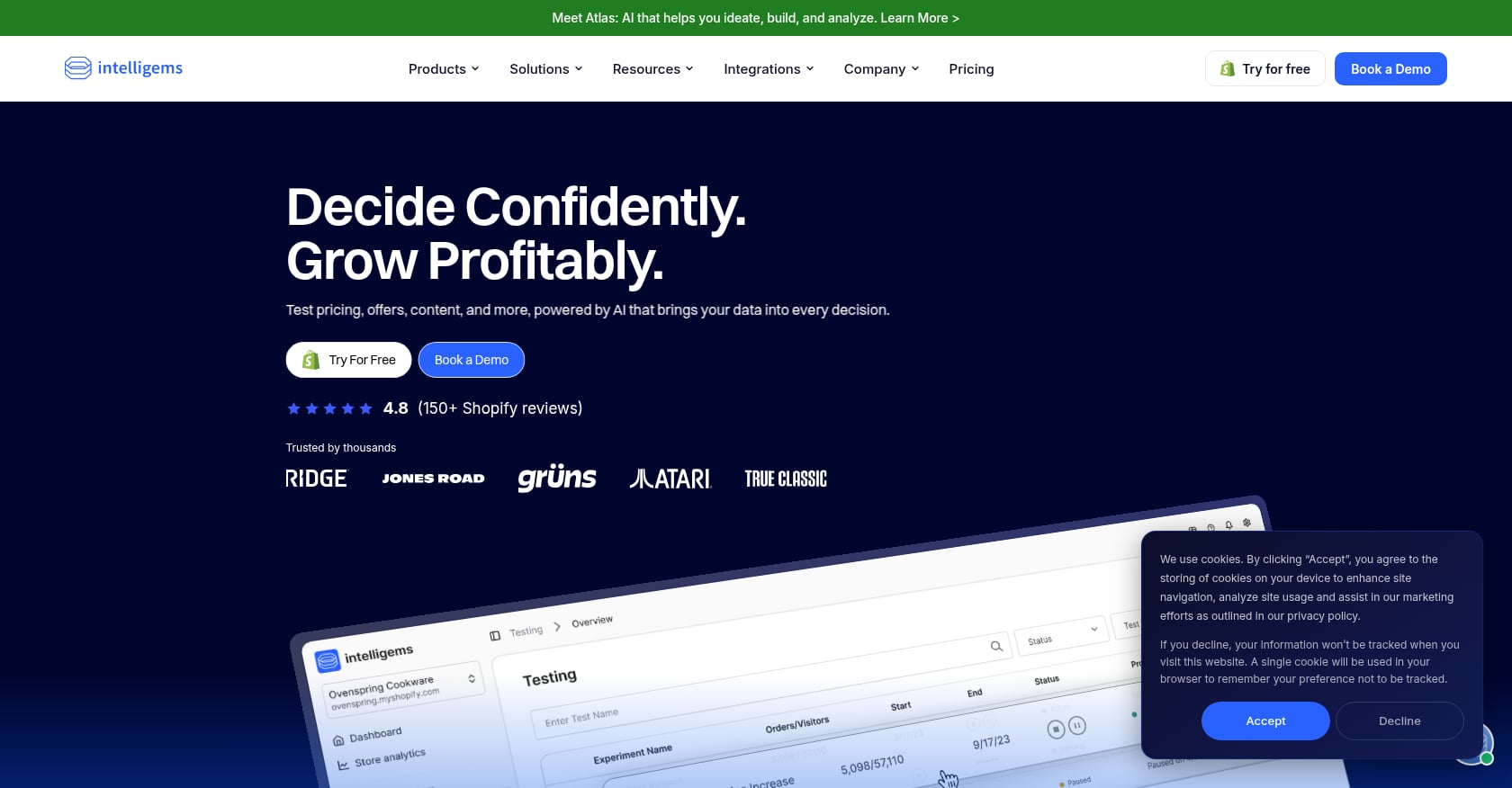1512x788 pixels.
Task: Click the "Test pricing, offers, content" subtitle
Action: pos(588,309)
